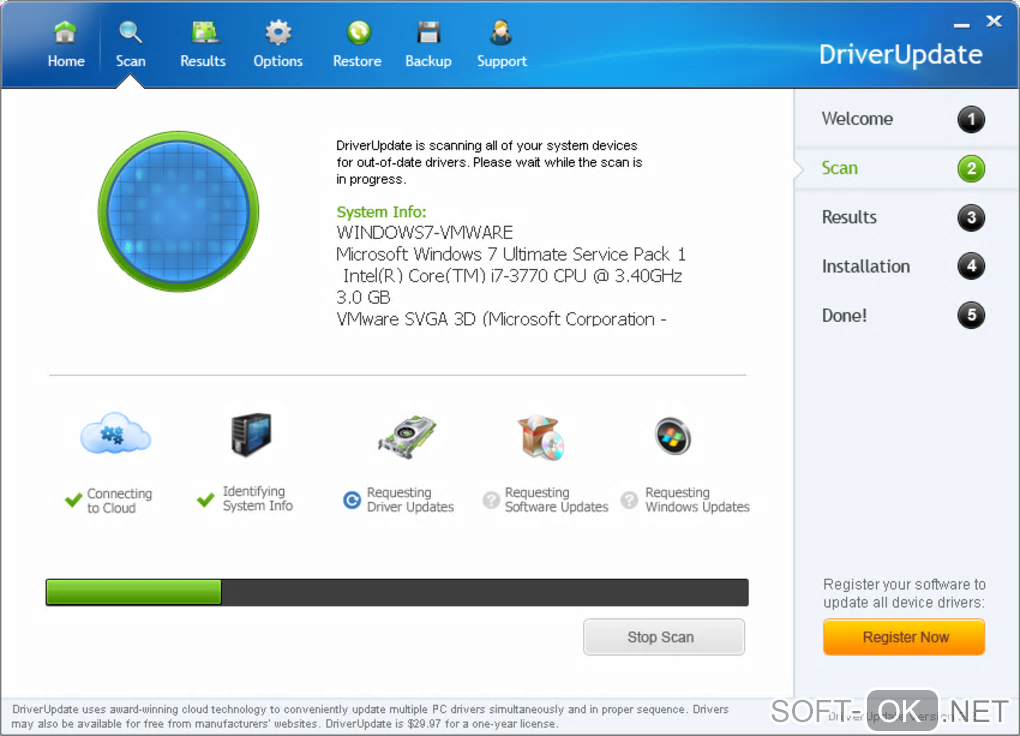This screenshot has height=736, width=1020.
Task: Click the Requesting Driver Updates spinner icon
Action: tap(352, 500)
